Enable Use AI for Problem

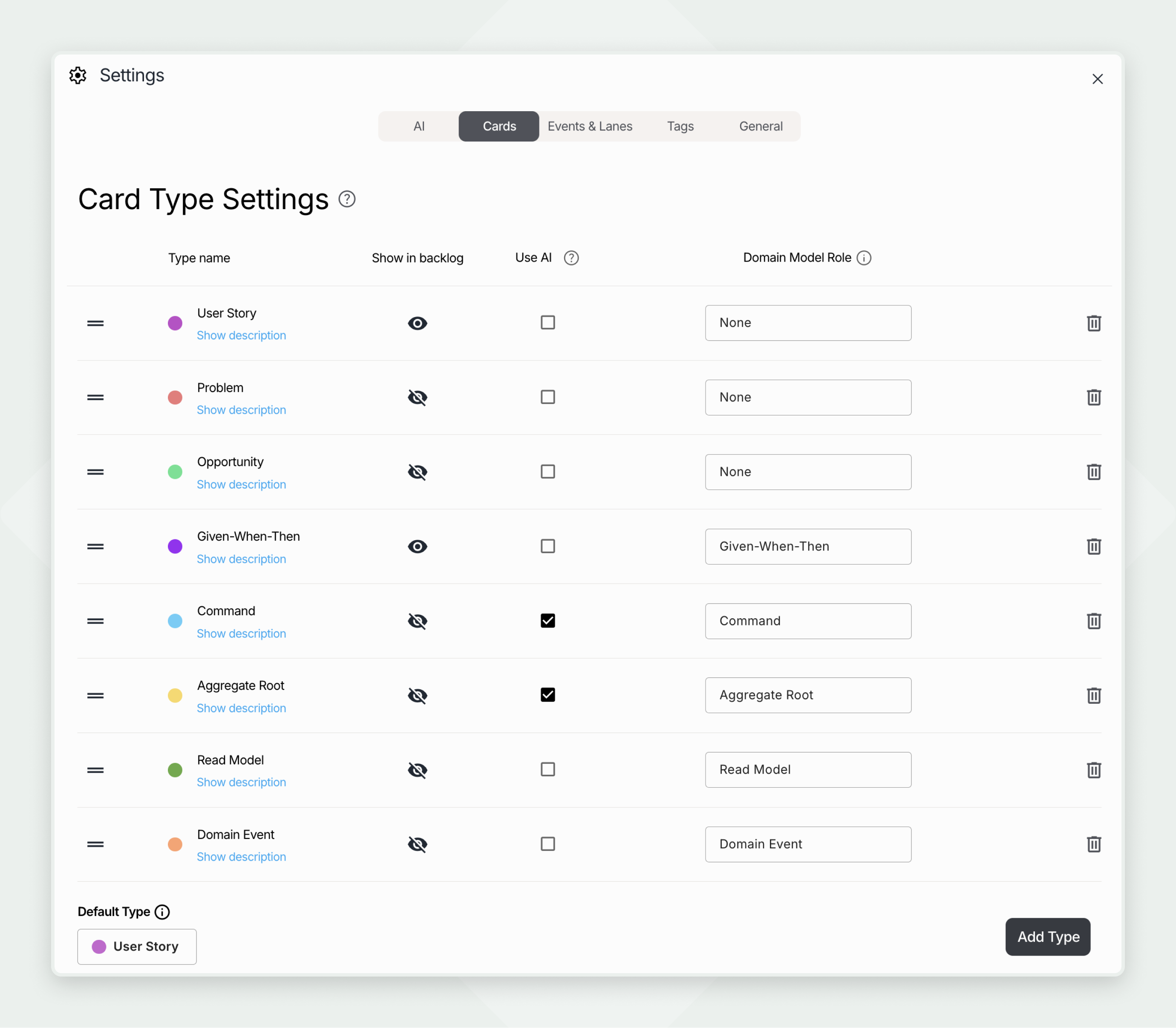pyautogui.click(x=547, y=397)
